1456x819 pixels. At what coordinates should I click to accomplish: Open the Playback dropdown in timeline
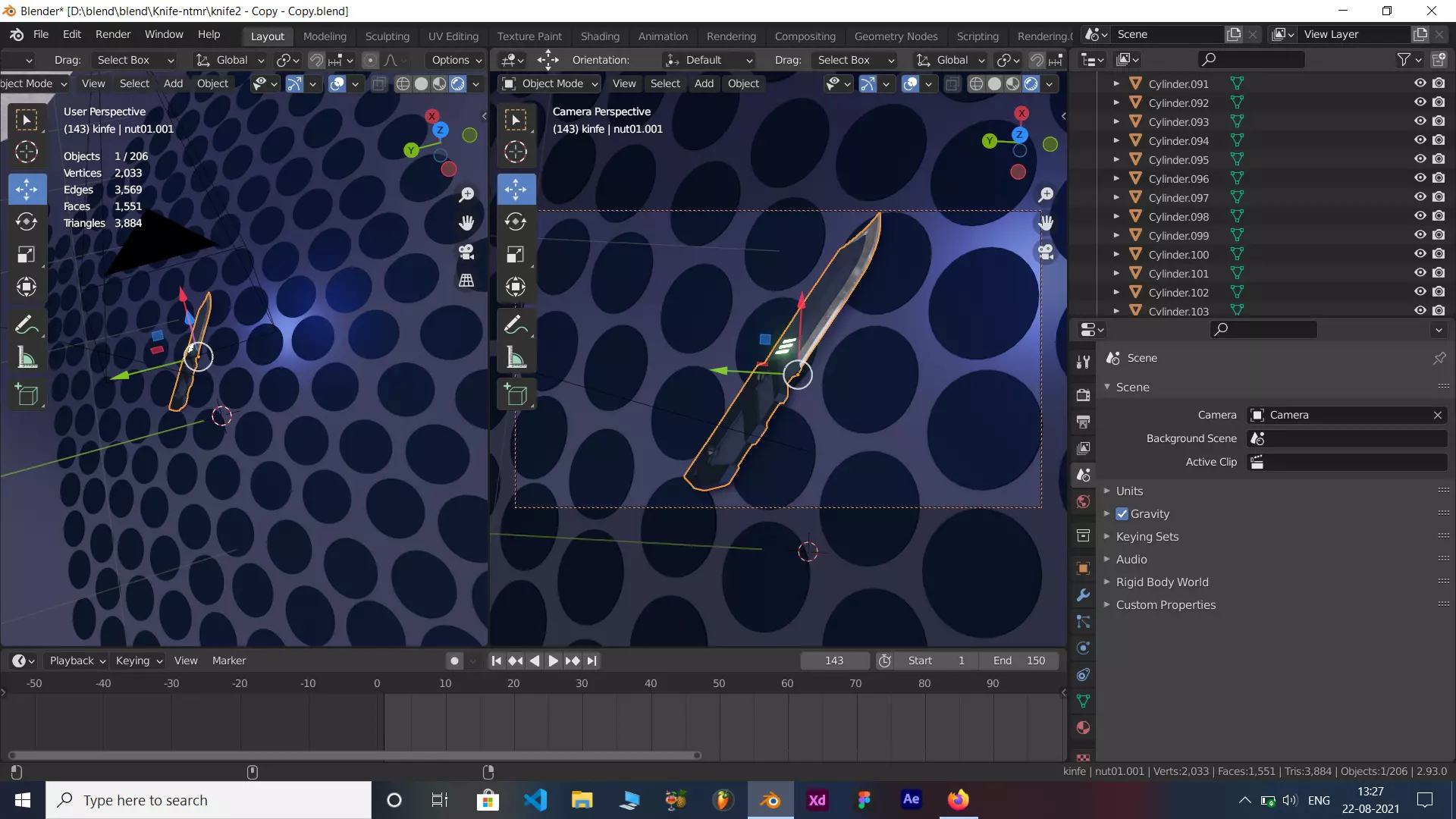77,661
